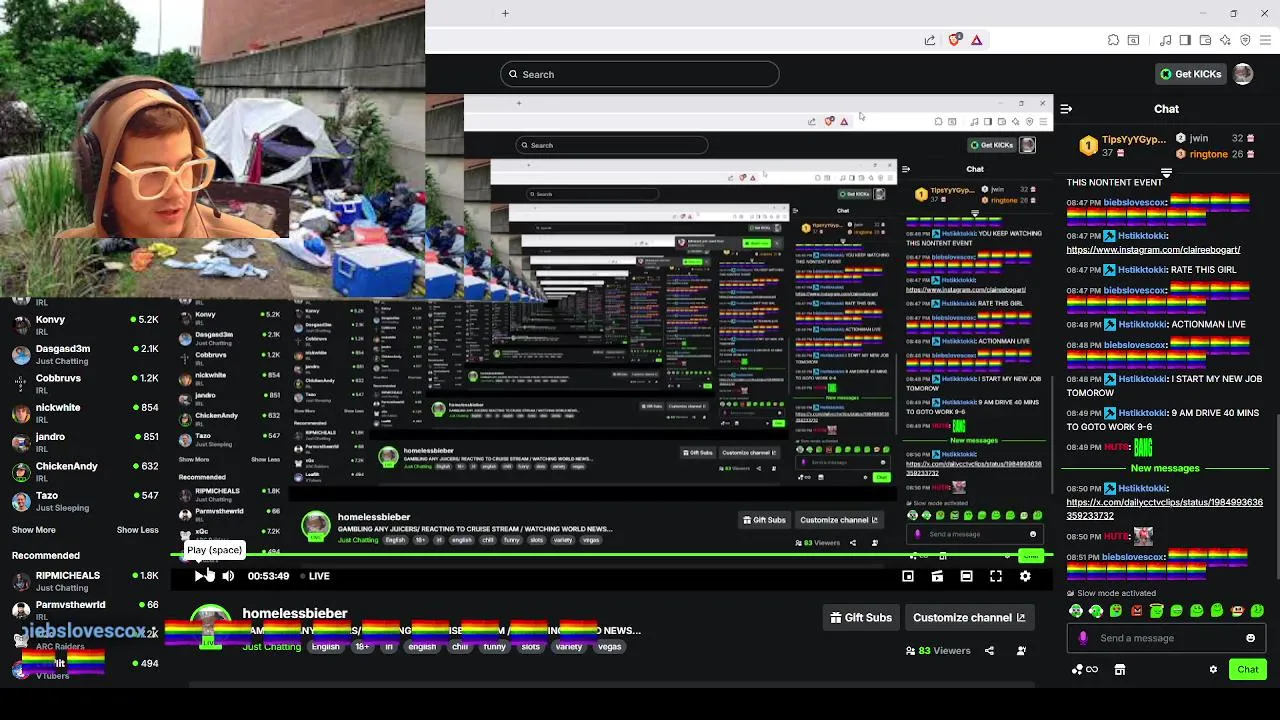Click user icon beside the share icon
Screen dimensions: 1280x720
click(x=1021, y=651)
